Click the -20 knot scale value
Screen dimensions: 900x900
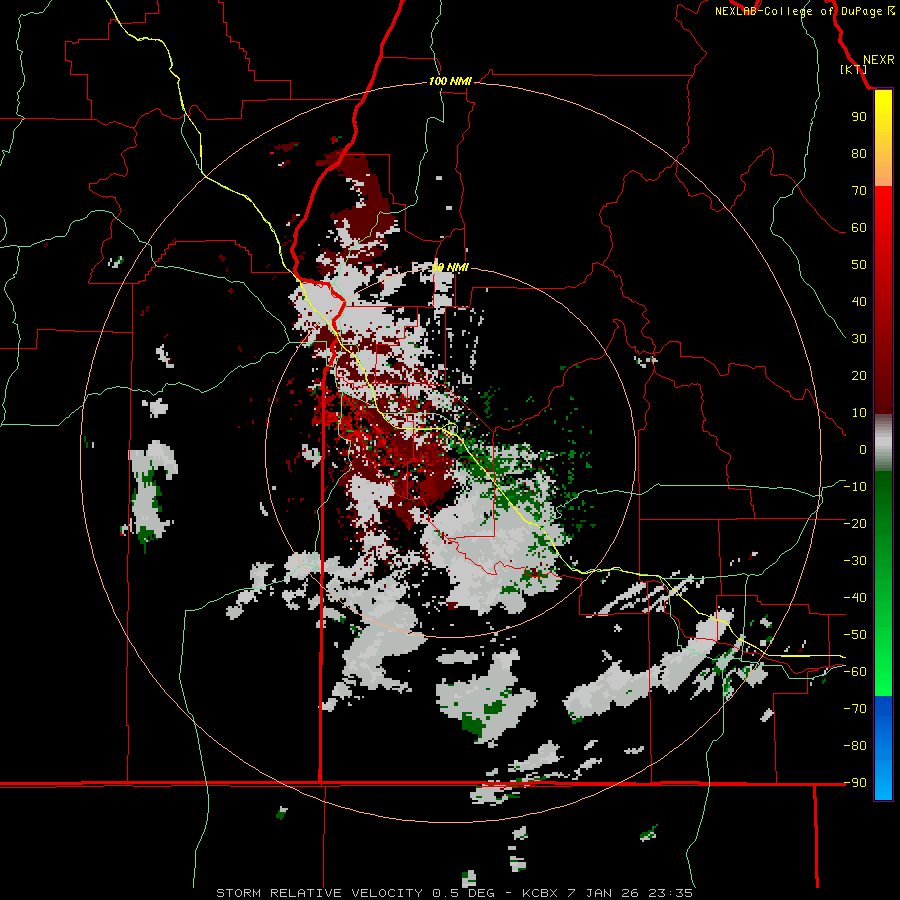point(855,523)
